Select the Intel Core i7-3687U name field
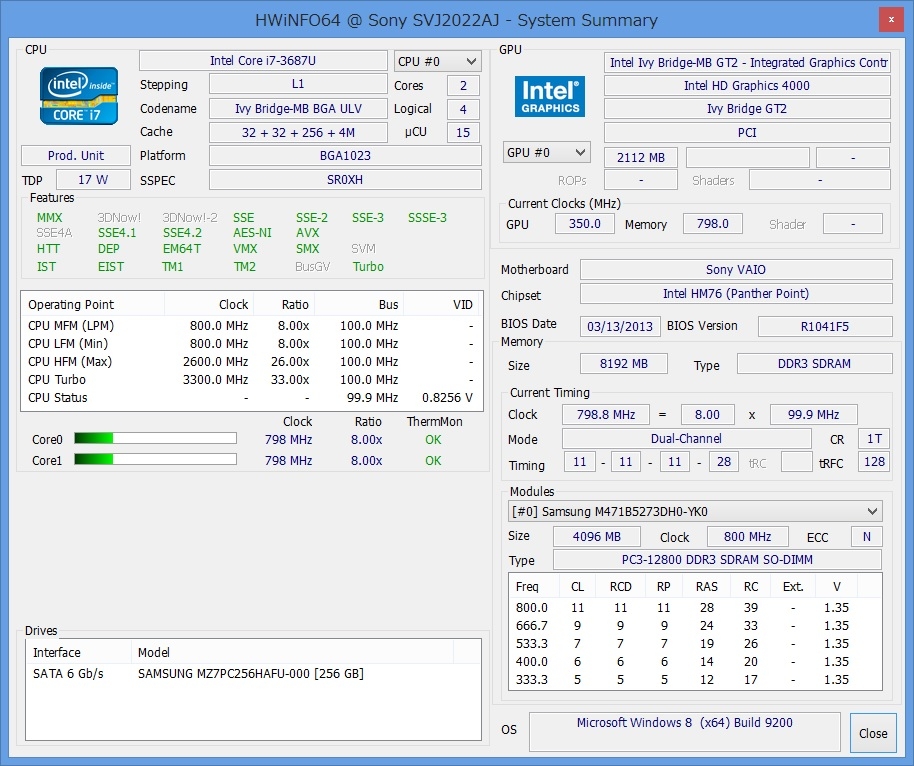 [263, 61]
